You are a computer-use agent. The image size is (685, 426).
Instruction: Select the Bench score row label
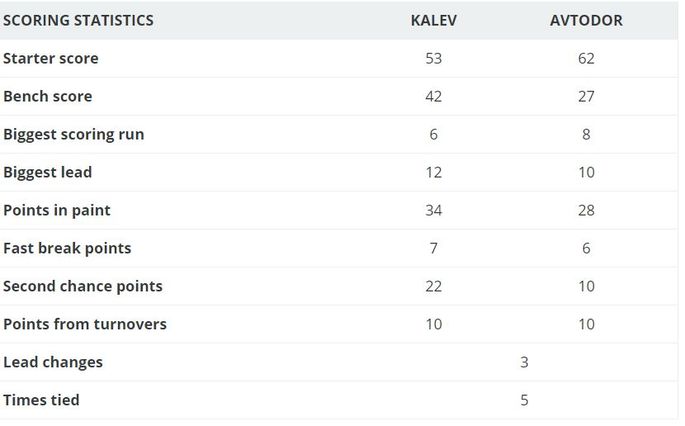click(48, 97)
